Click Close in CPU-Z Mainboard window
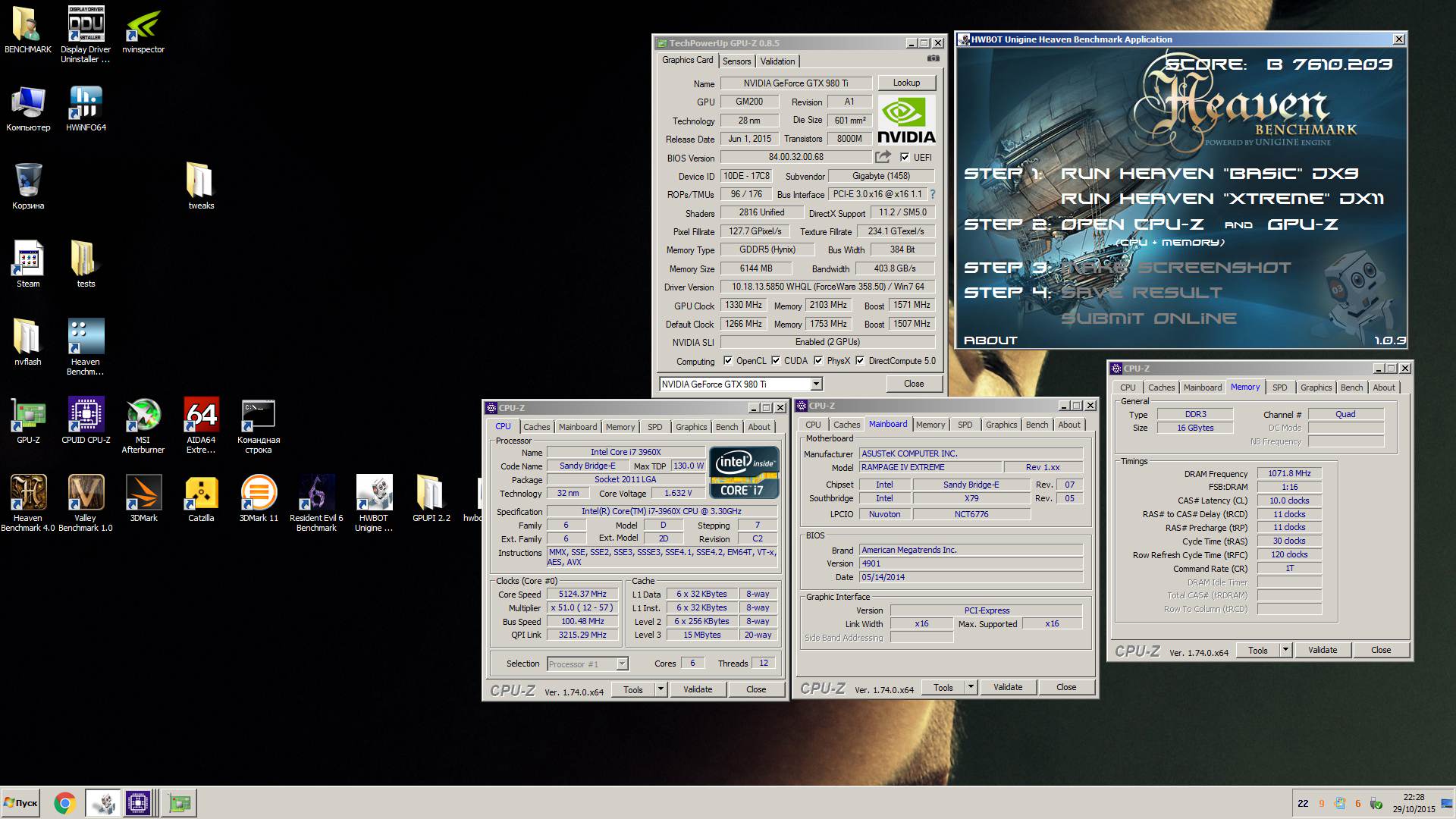The image size is (1456, 819). (1066, 687)
